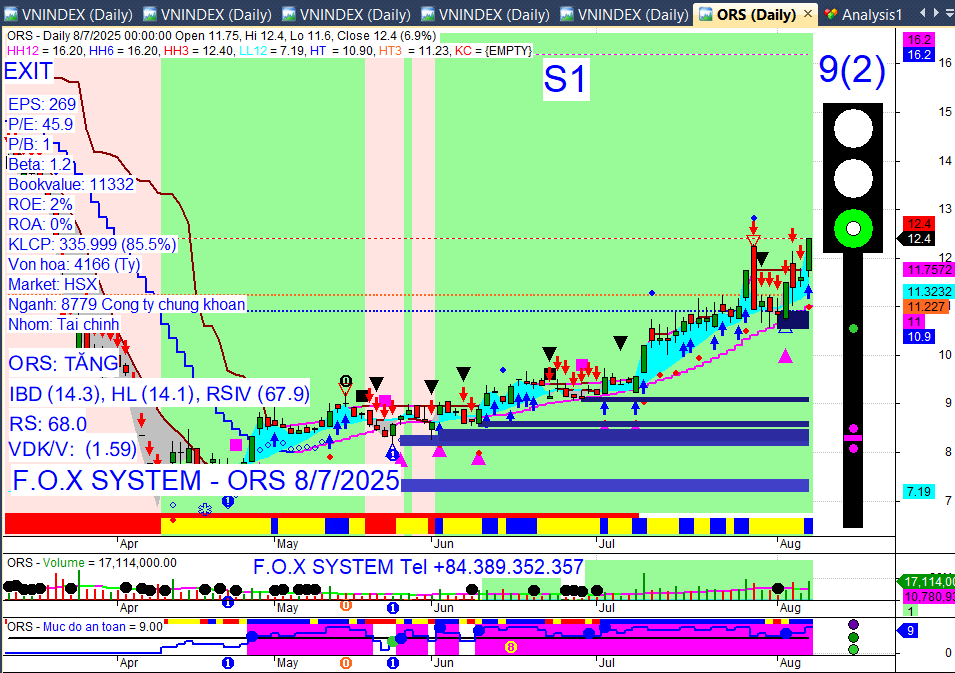This screenshot has height=673, width=955.
Task: Click the red 12.4 price label
Action: [x=919, y=224]
